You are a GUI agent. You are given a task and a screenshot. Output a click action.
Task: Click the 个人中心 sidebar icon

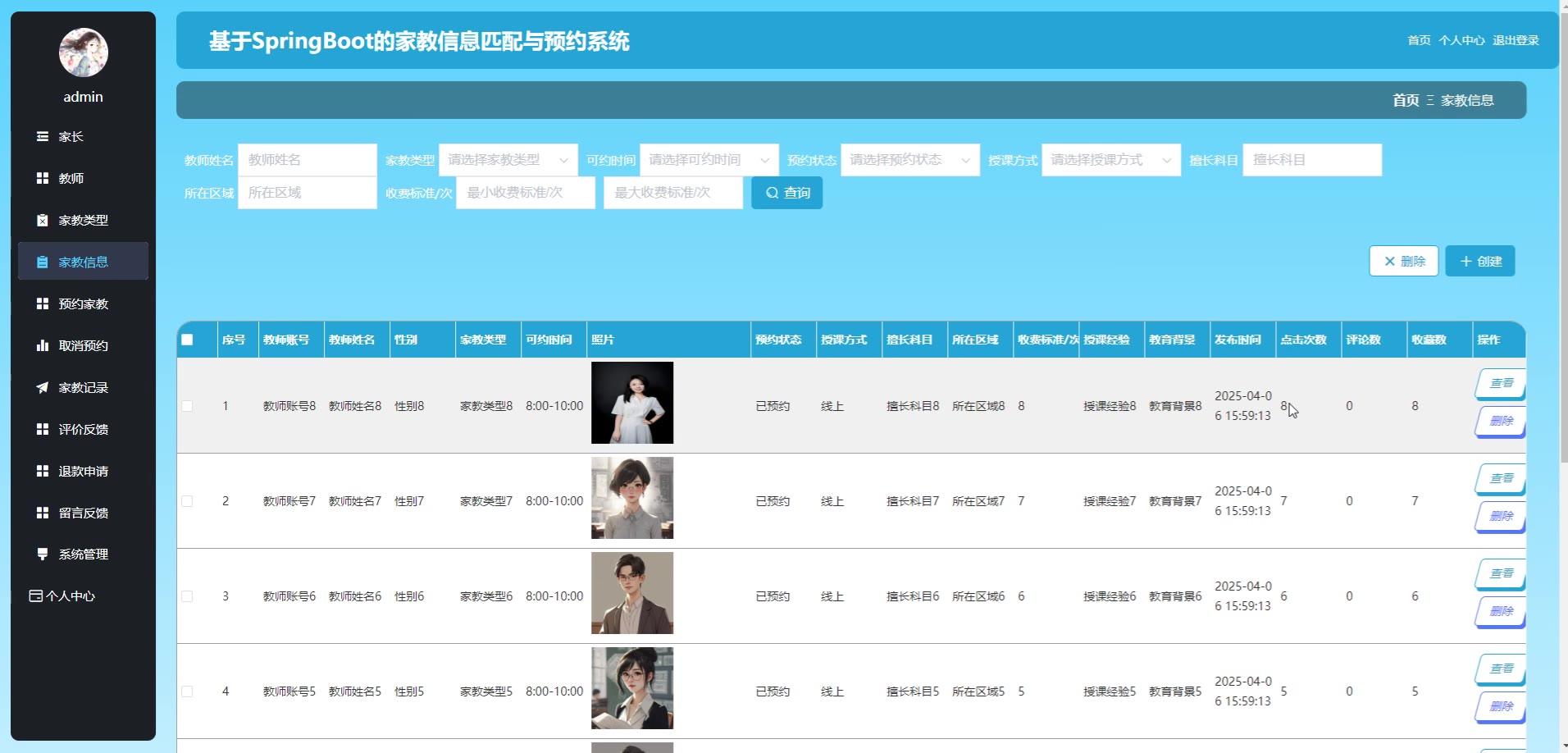coord(35,596)
